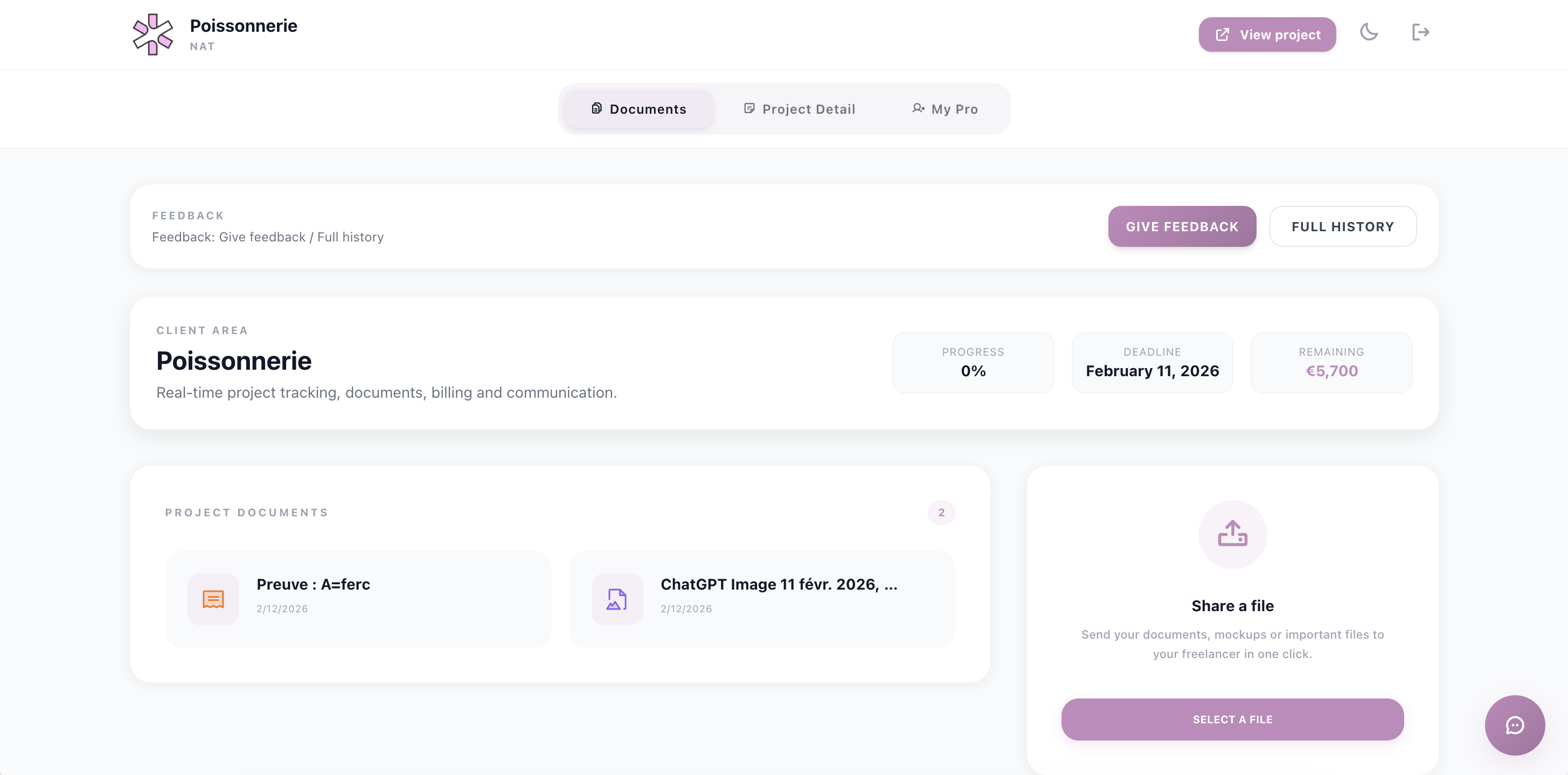
Task: Click the document icon on the Documents tab
Action: point(595,108)
